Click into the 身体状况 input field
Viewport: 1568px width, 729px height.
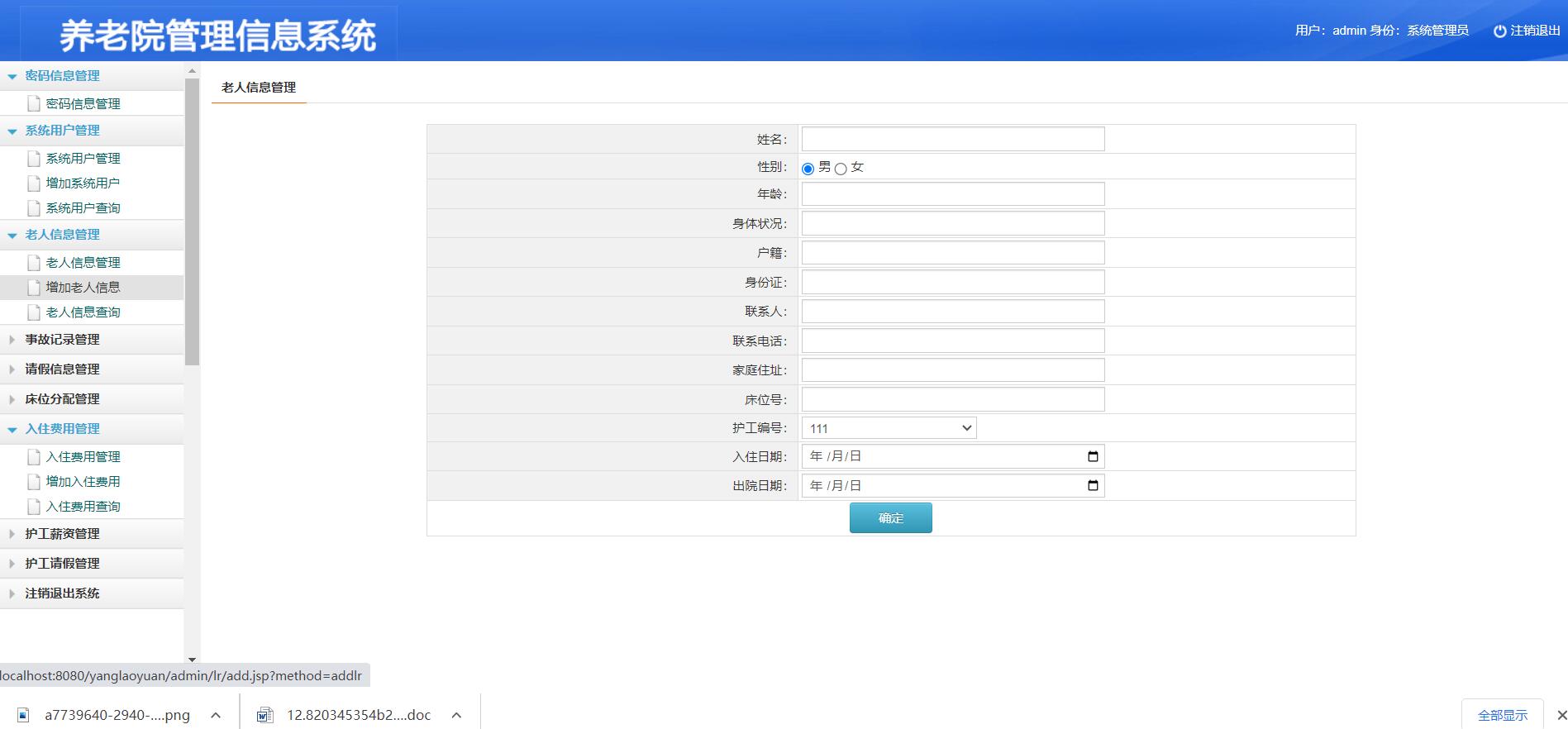953,223
